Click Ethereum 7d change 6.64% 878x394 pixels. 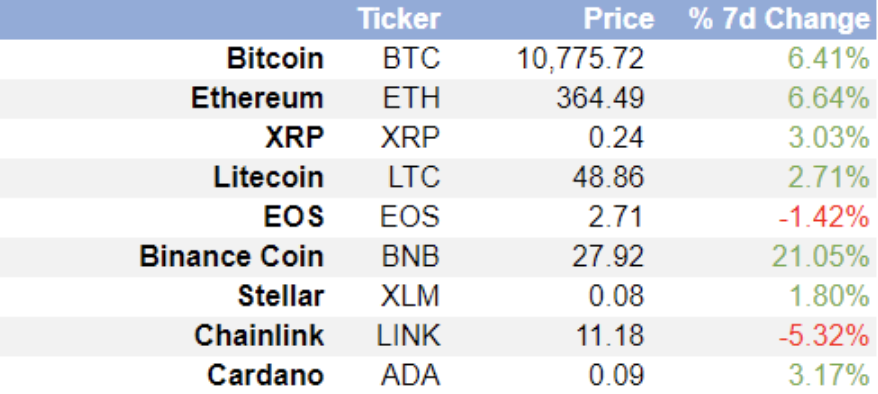[x=829, y=98]
